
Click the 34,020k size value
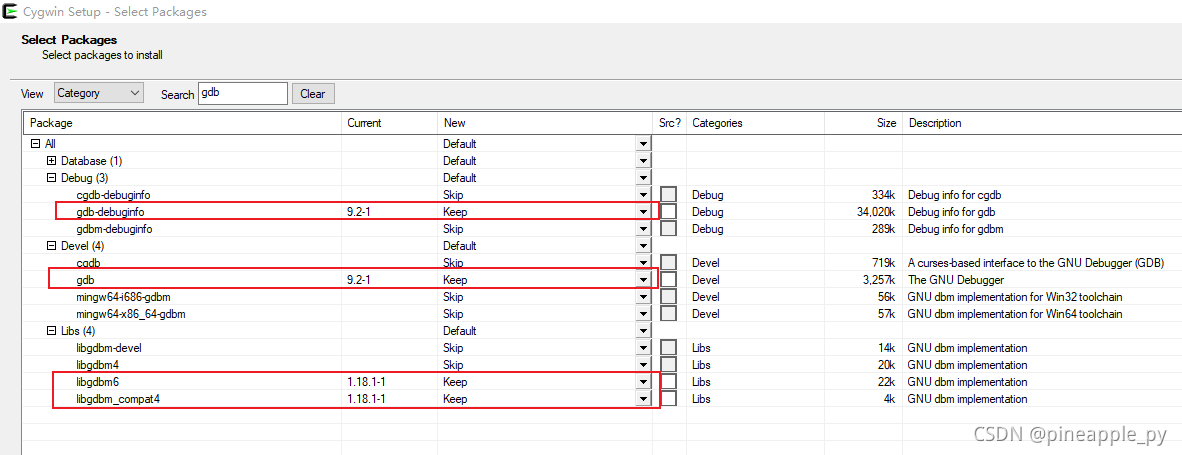point(877,212)
